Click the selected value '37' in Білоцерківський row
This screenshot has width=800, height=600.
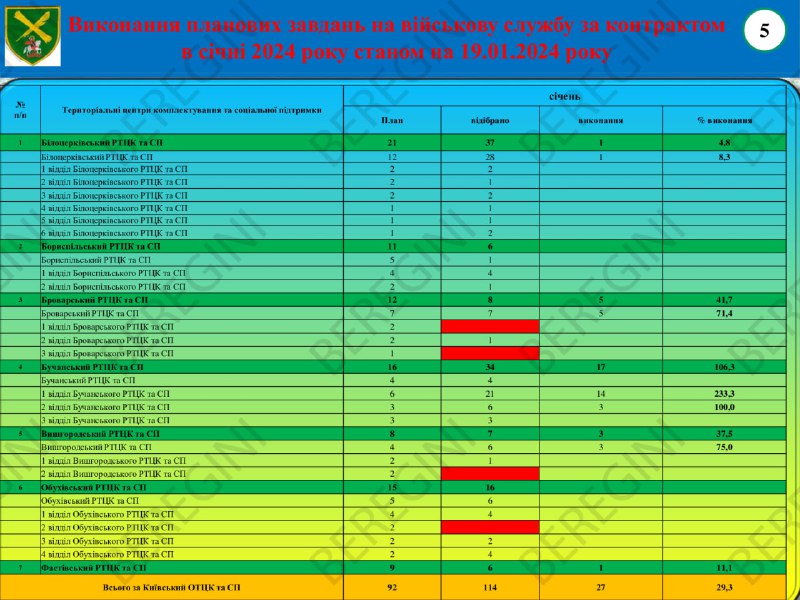coord(490,143)
